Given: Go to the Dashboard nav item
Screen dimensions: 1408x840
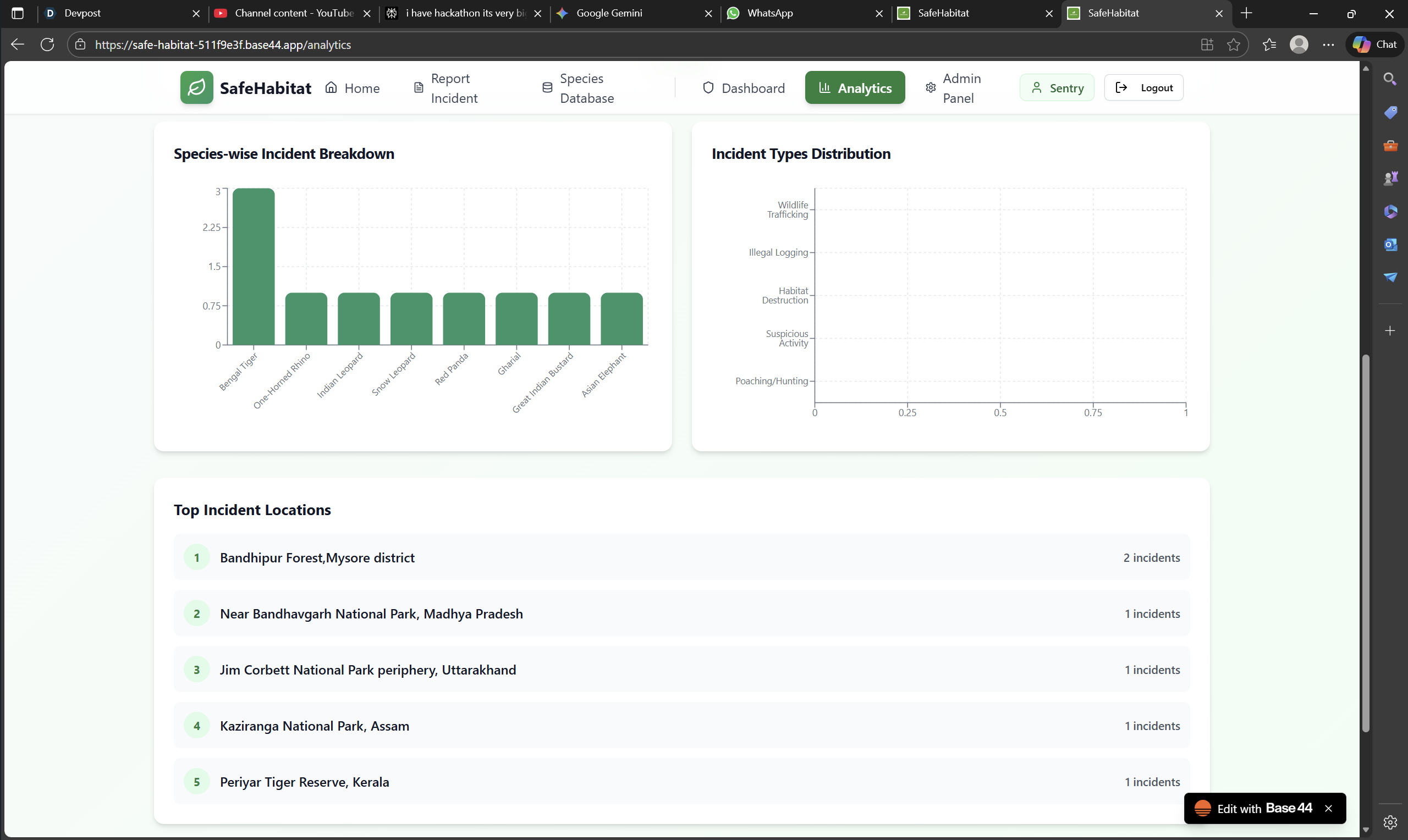Looking at the screenshot, I should coord(744,89).
